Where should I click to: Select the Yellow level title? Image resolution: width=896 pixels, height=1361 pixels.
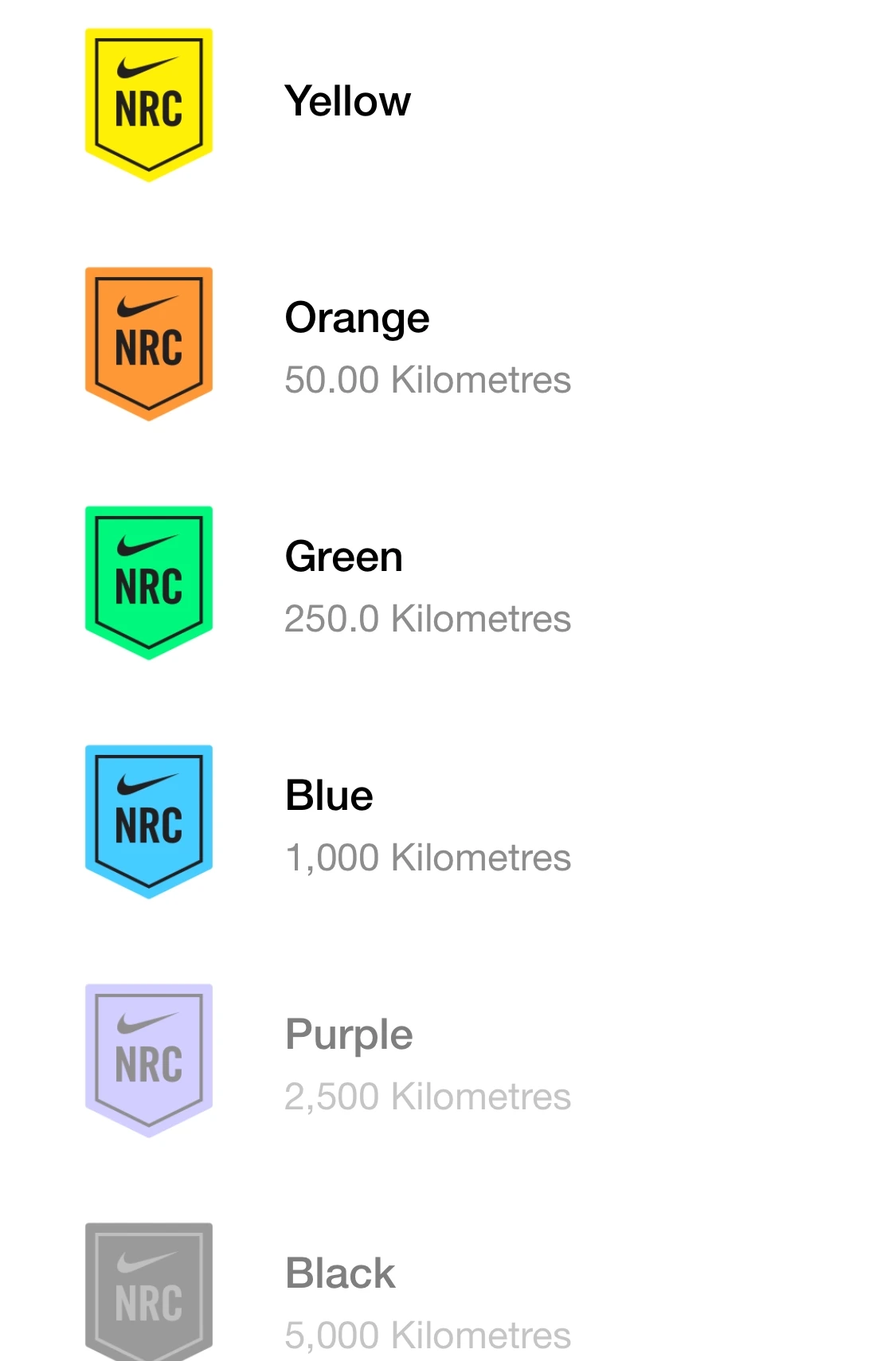(x=347, y=101)
